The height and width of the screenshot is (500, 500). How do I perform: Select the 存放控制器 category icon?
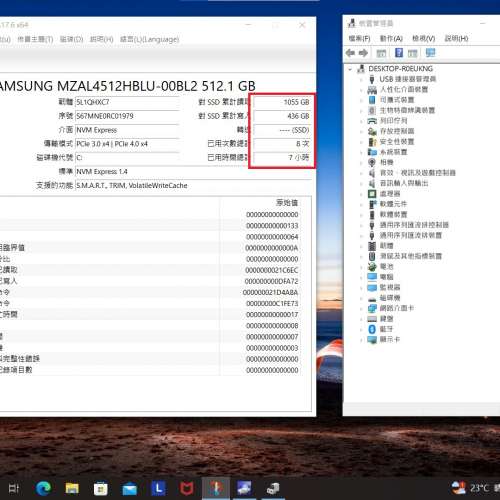click(x=372, y=131)
